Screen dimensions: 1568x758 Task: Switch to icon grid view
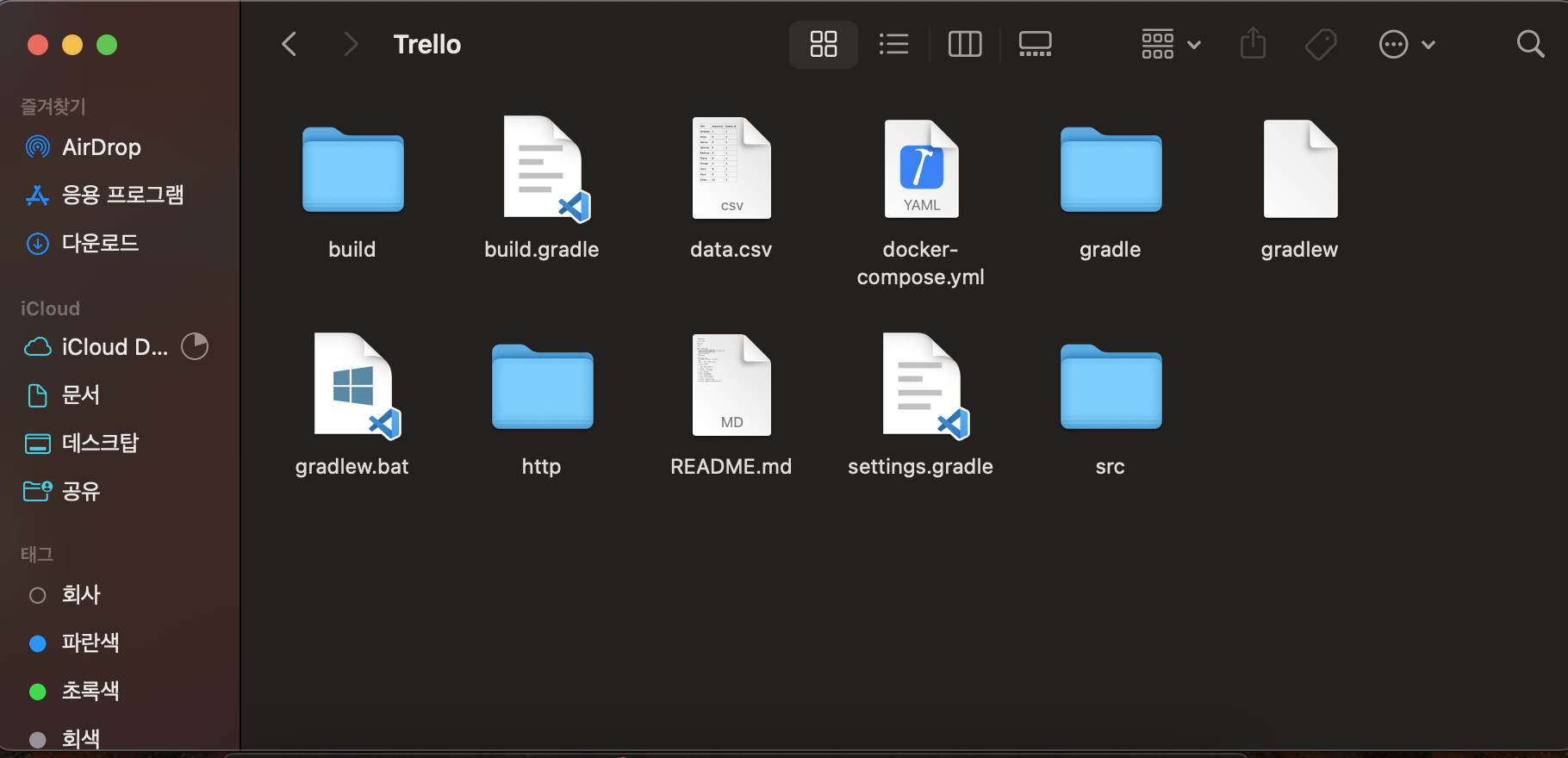(823, 44)
